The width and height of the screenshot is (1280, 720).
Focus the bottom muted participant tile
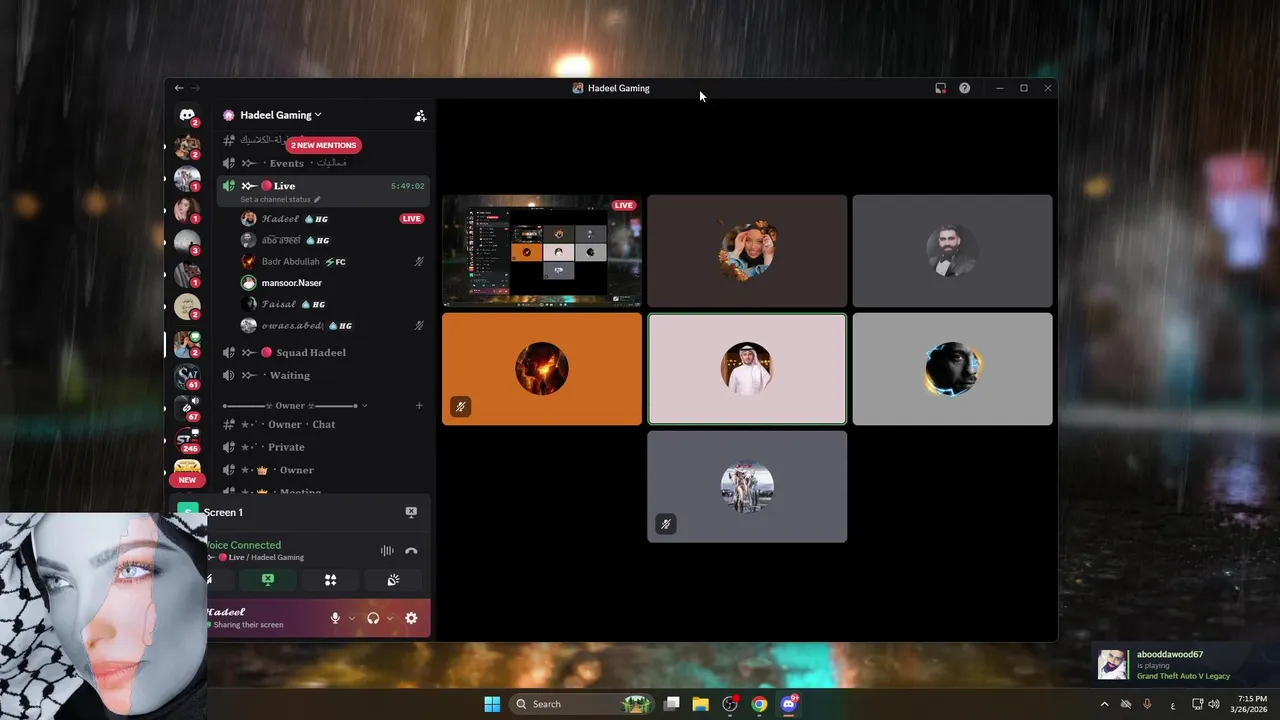tap(747, 487)
